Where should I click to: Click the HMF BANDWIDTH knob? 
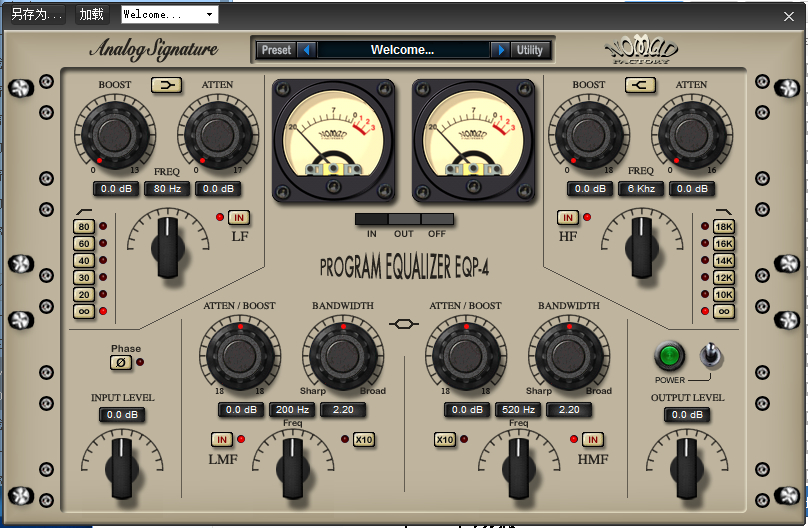[569, 356]
